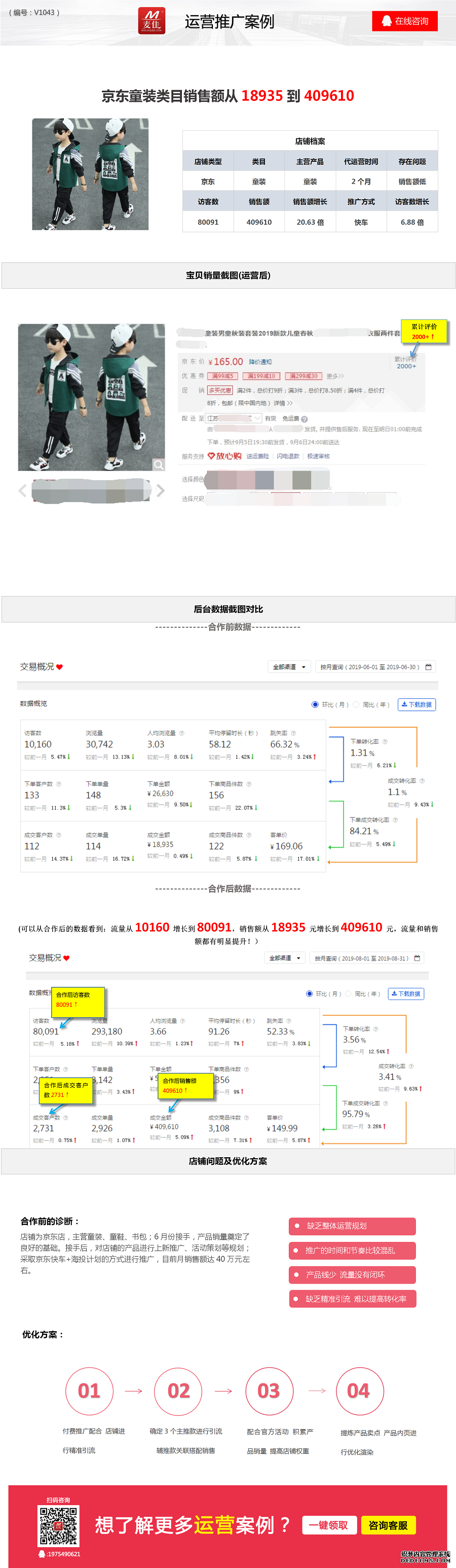Viewport: 456px width, 1568px height.
Task: Open the 全部渠道 dropdown in the June report
Action: [289, 667]
